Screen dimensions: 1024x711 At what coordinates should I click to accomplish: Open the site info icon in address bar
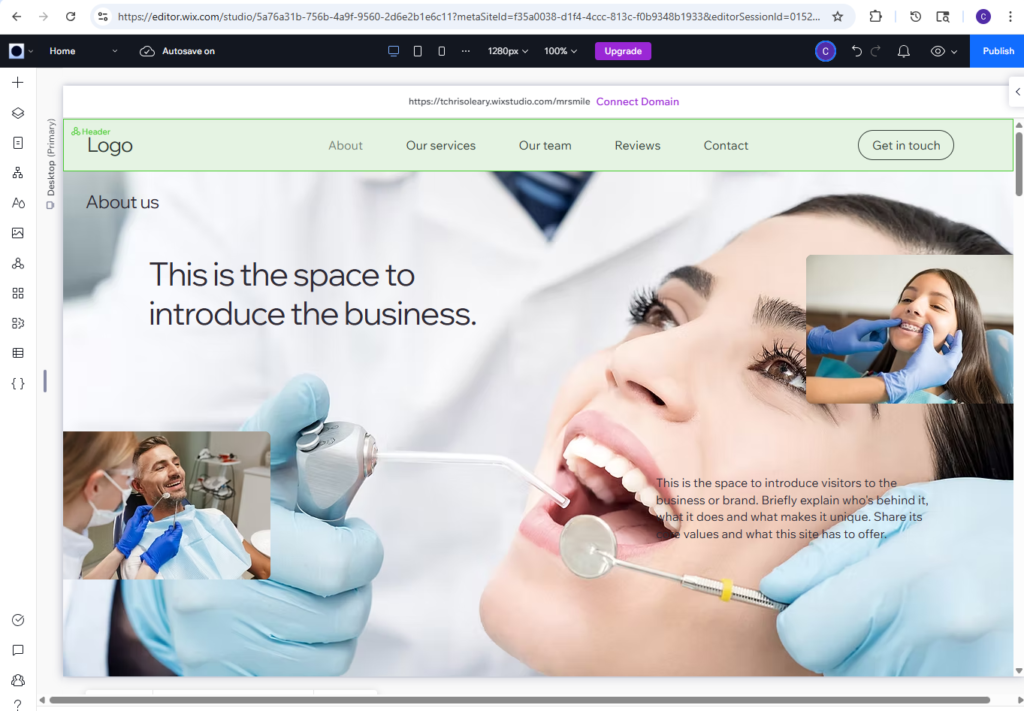coord(103,16)
